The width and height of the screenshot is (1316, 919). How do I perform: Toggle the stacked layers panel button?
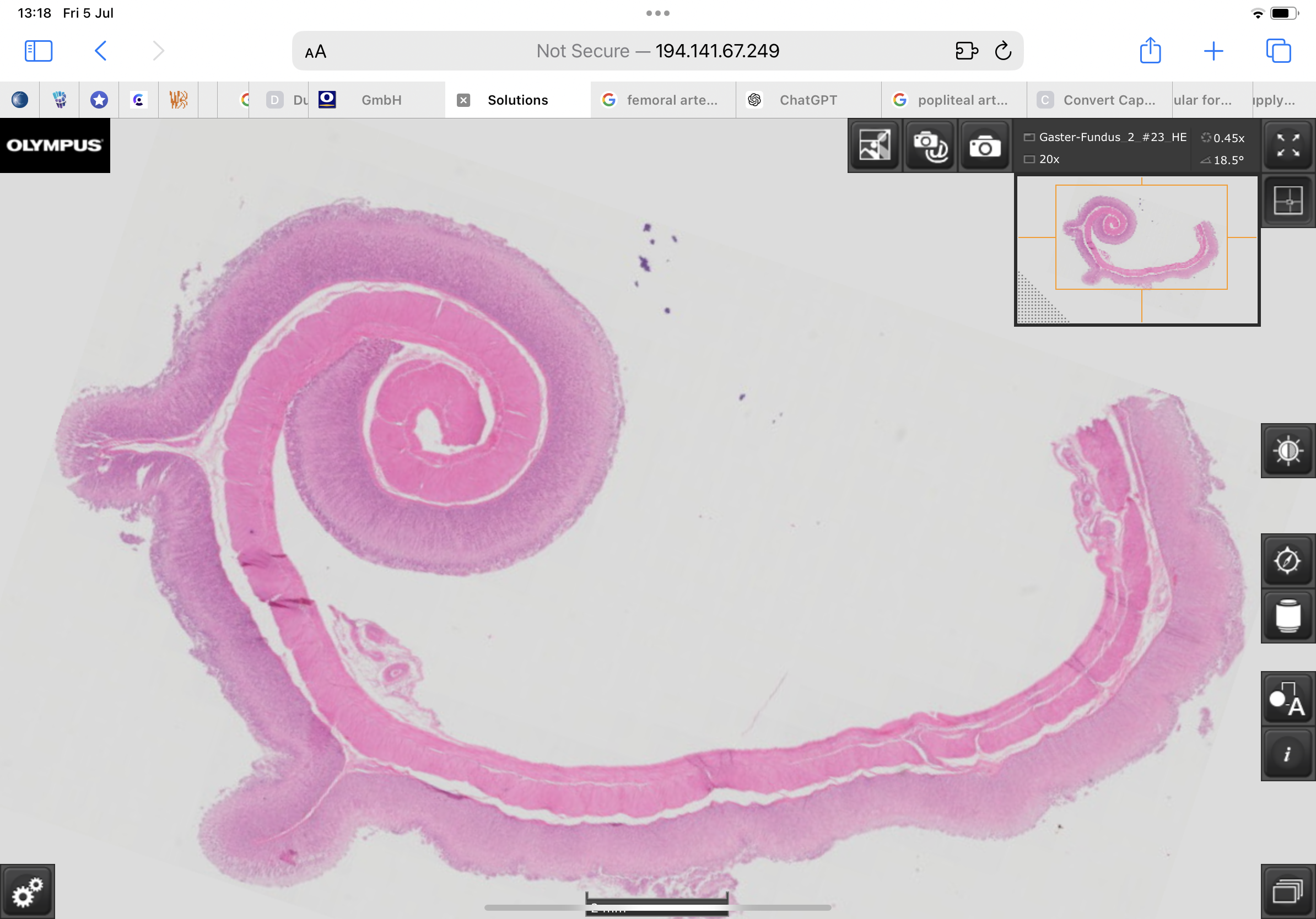point(1287,891)
